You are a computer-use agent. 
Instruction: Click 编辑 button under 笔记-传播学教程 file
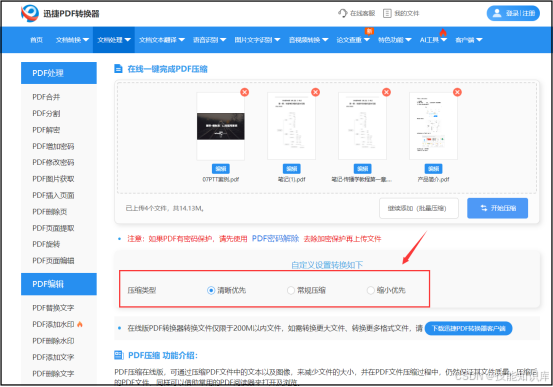363,169
